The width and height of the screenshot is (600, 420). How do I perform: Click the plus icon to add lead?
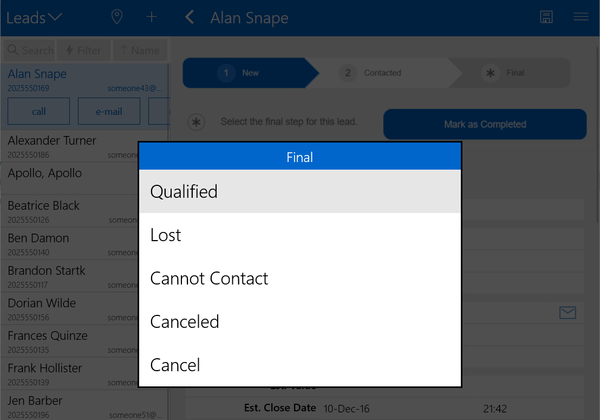tap(151, 17)
